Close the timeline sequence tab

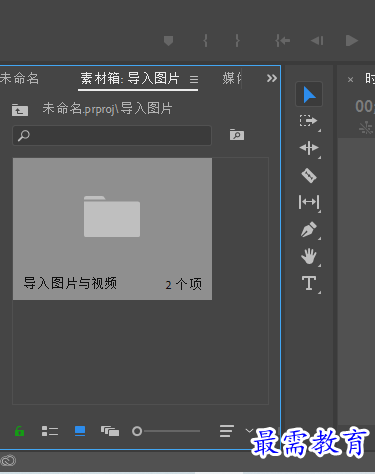point(350,80)
